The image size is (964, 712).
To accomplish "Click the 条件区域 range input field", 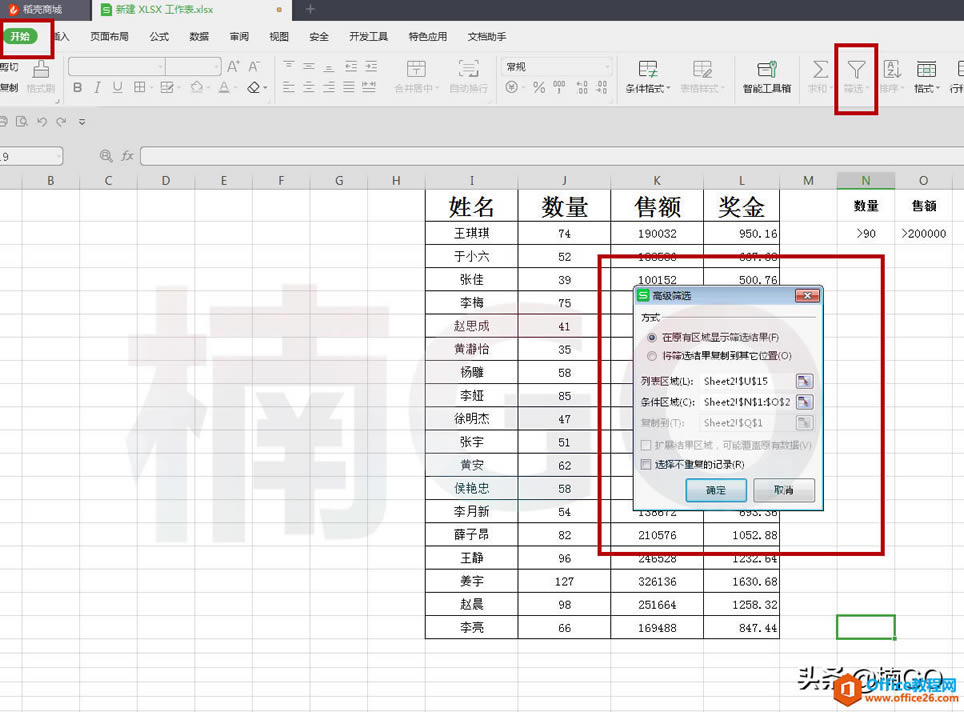I will click(746, 402).
